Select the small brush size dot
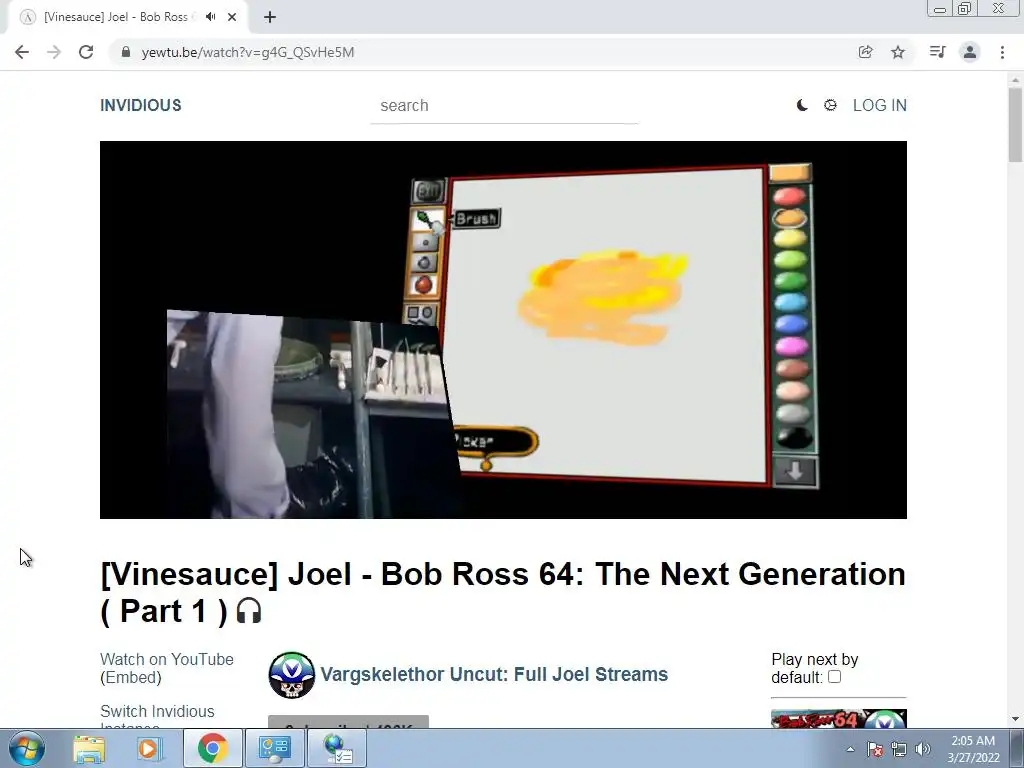This screenshot has height=768, width=1024. pyautogui.click(x=425, y=243)
